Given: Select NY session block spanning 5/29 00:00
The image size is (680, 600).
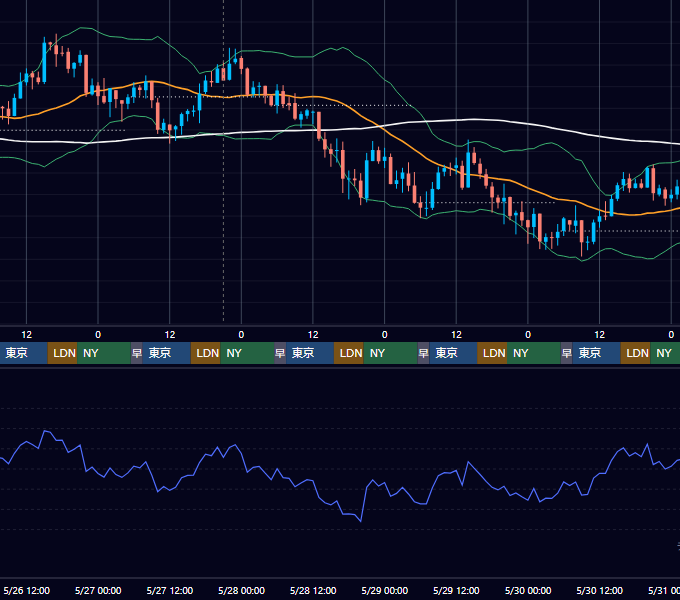Looking at the screenshot, I should [x=390, y=353].
